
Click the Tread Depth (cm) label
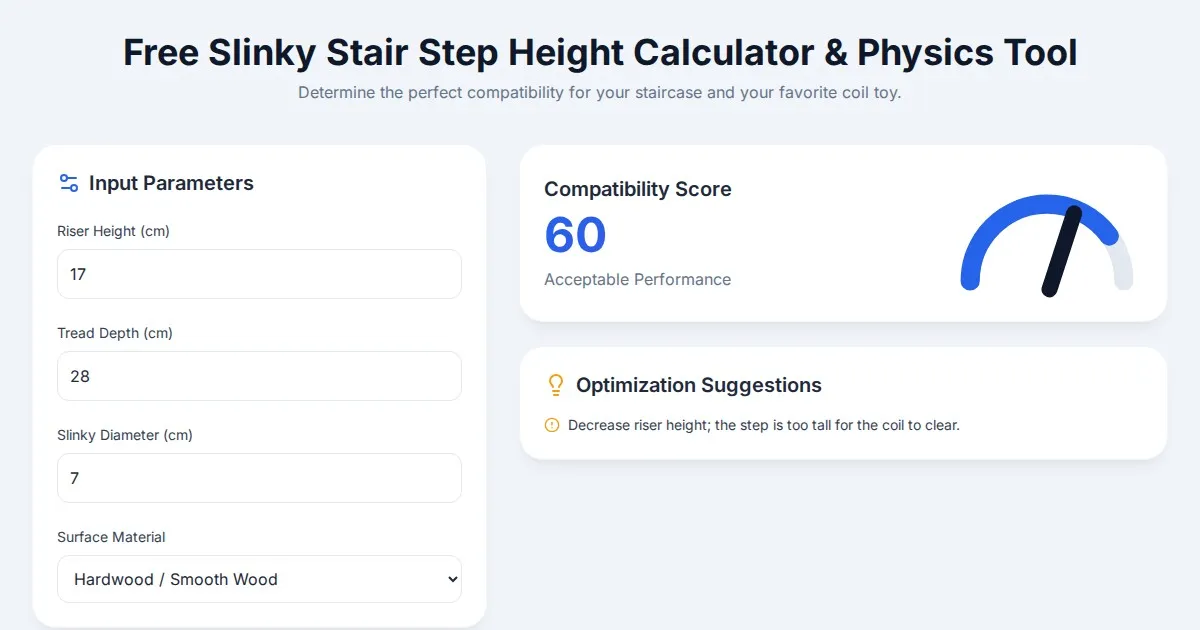click(115, 333)
